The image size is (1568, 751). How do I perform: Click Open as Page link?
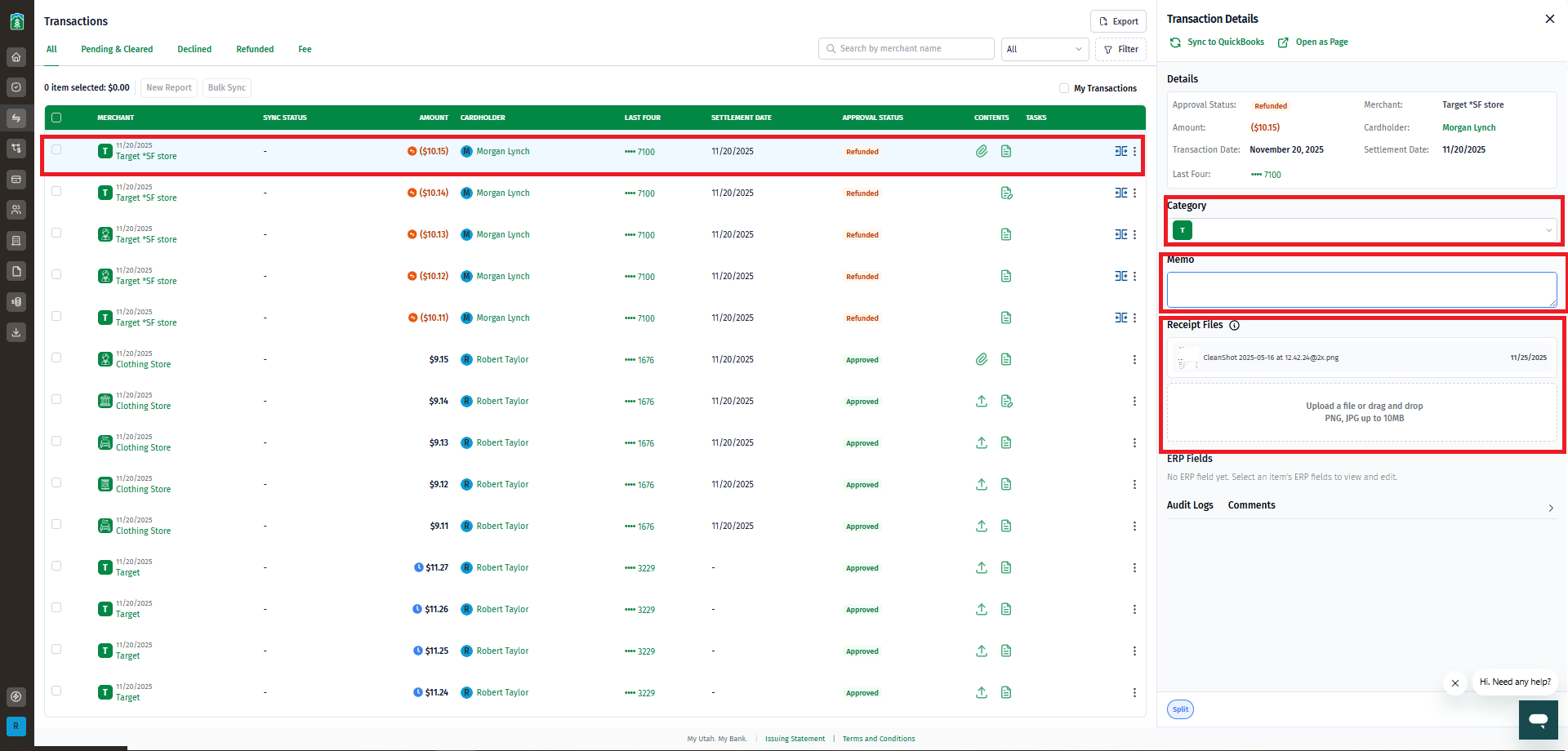click(1312, 42)
